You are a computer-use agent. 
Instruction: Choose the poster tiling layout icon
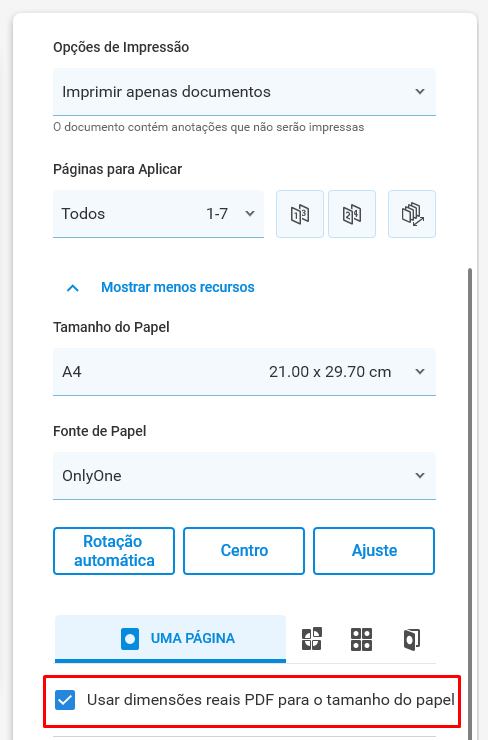pos(312,639)
